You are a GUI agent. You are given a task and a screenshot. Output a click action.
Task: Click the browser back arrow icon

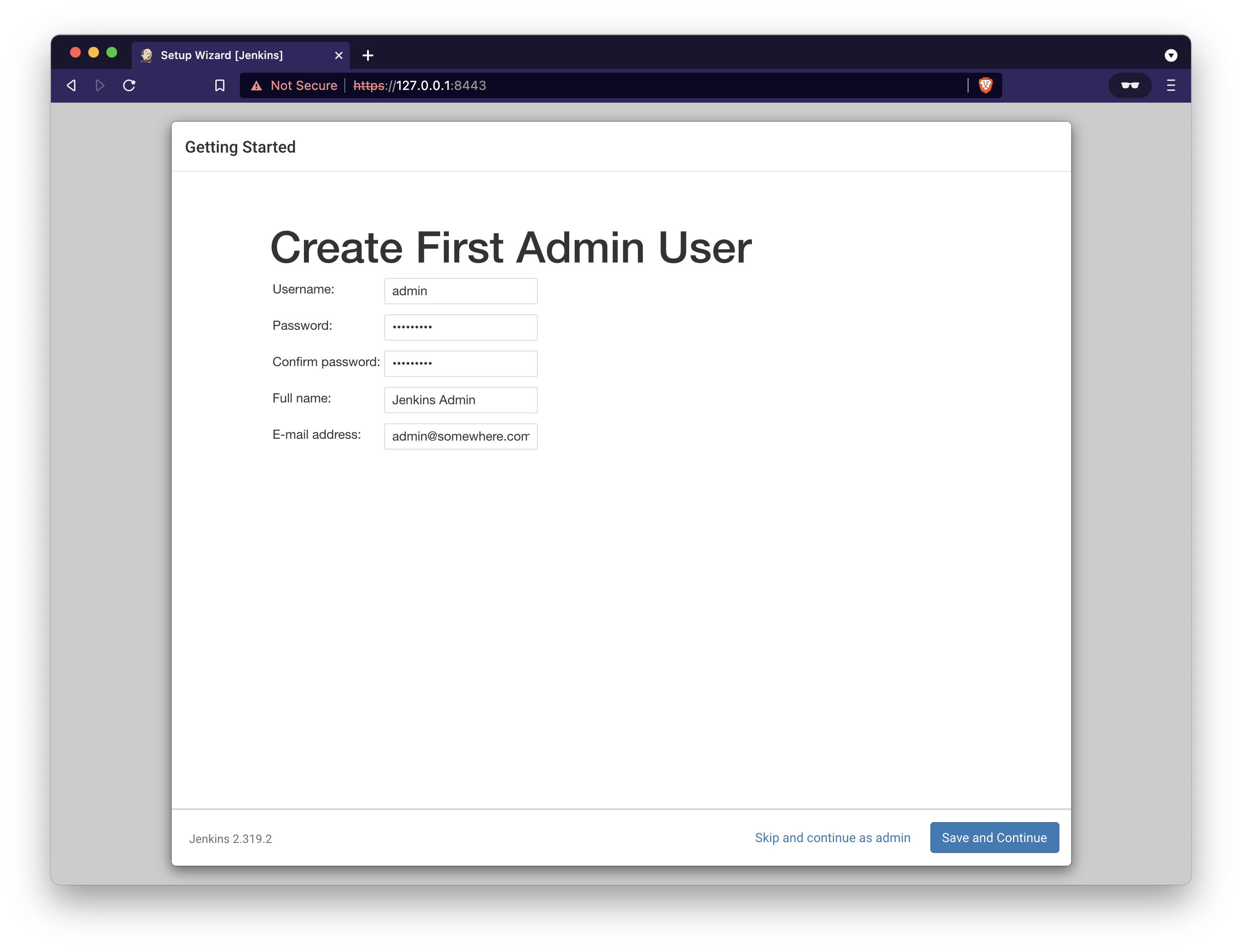(x=71, y=85)
